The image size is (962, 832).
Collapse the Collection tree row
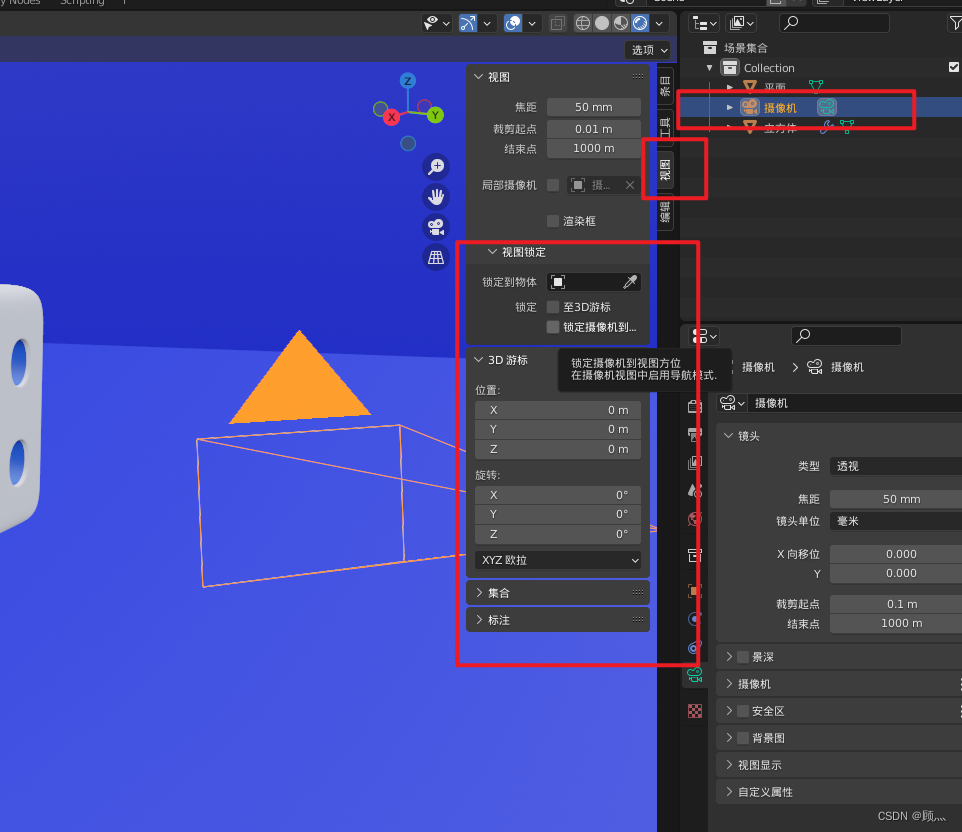coord(710,68)
